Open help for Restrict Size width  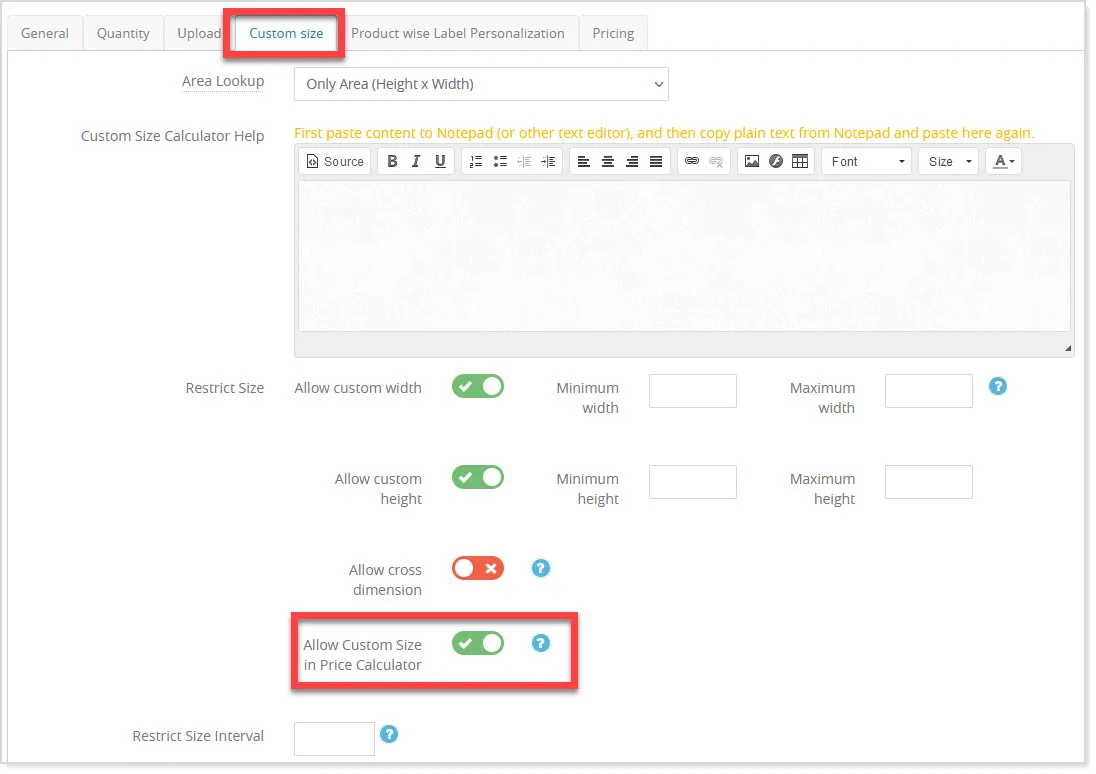(997, 386)
